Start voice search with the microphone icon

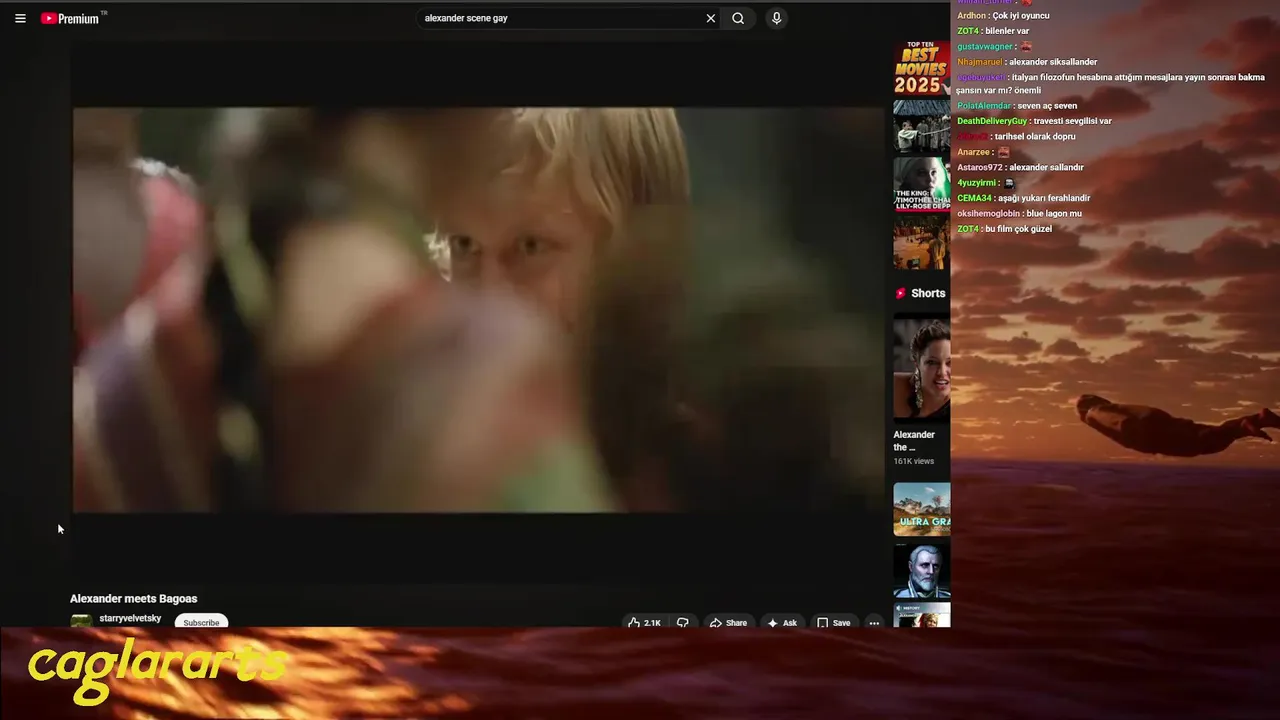tap(776, 18)
